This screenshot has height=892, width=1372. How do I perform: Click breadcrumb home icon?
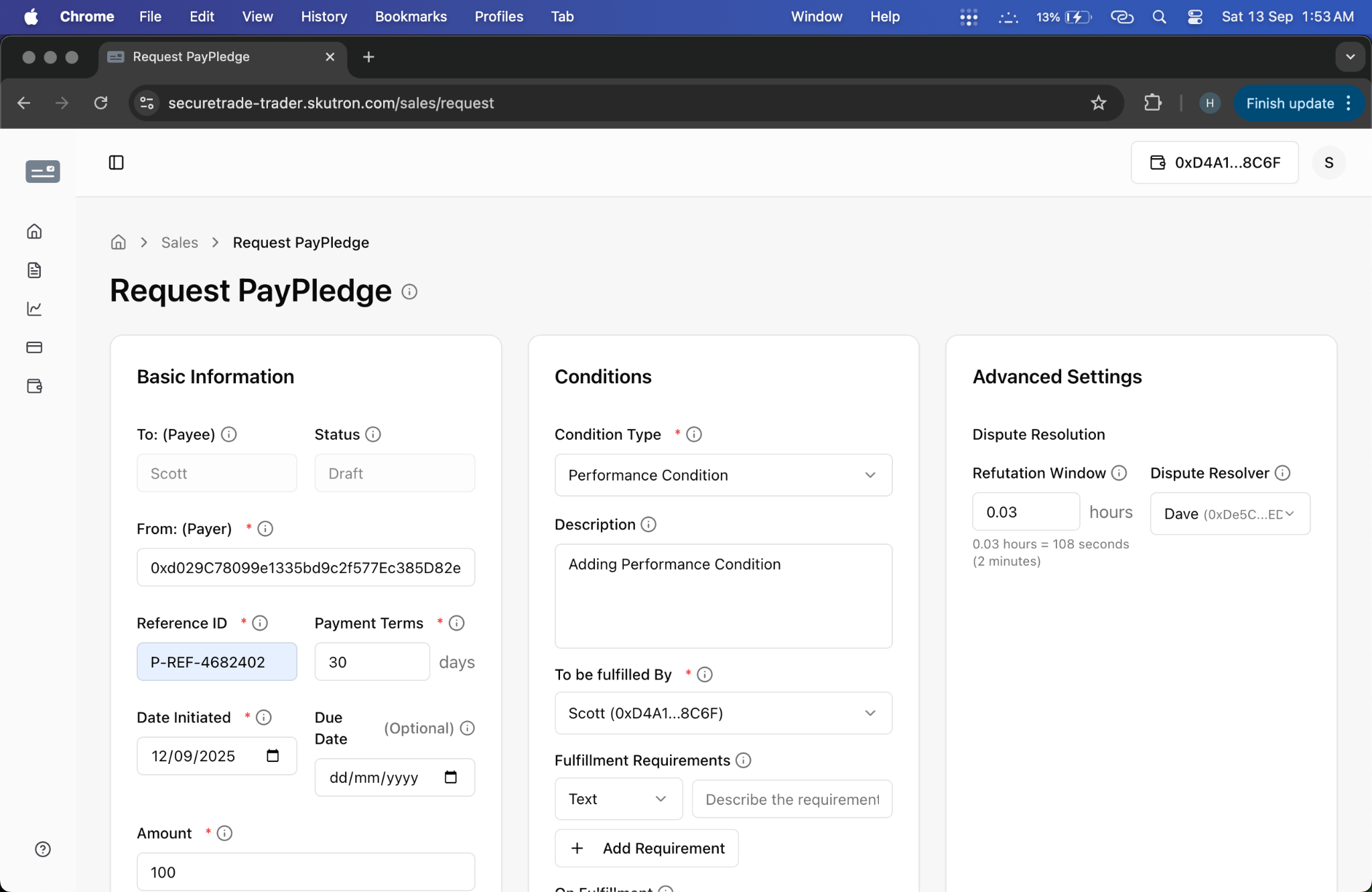click(x=118, y=242)
